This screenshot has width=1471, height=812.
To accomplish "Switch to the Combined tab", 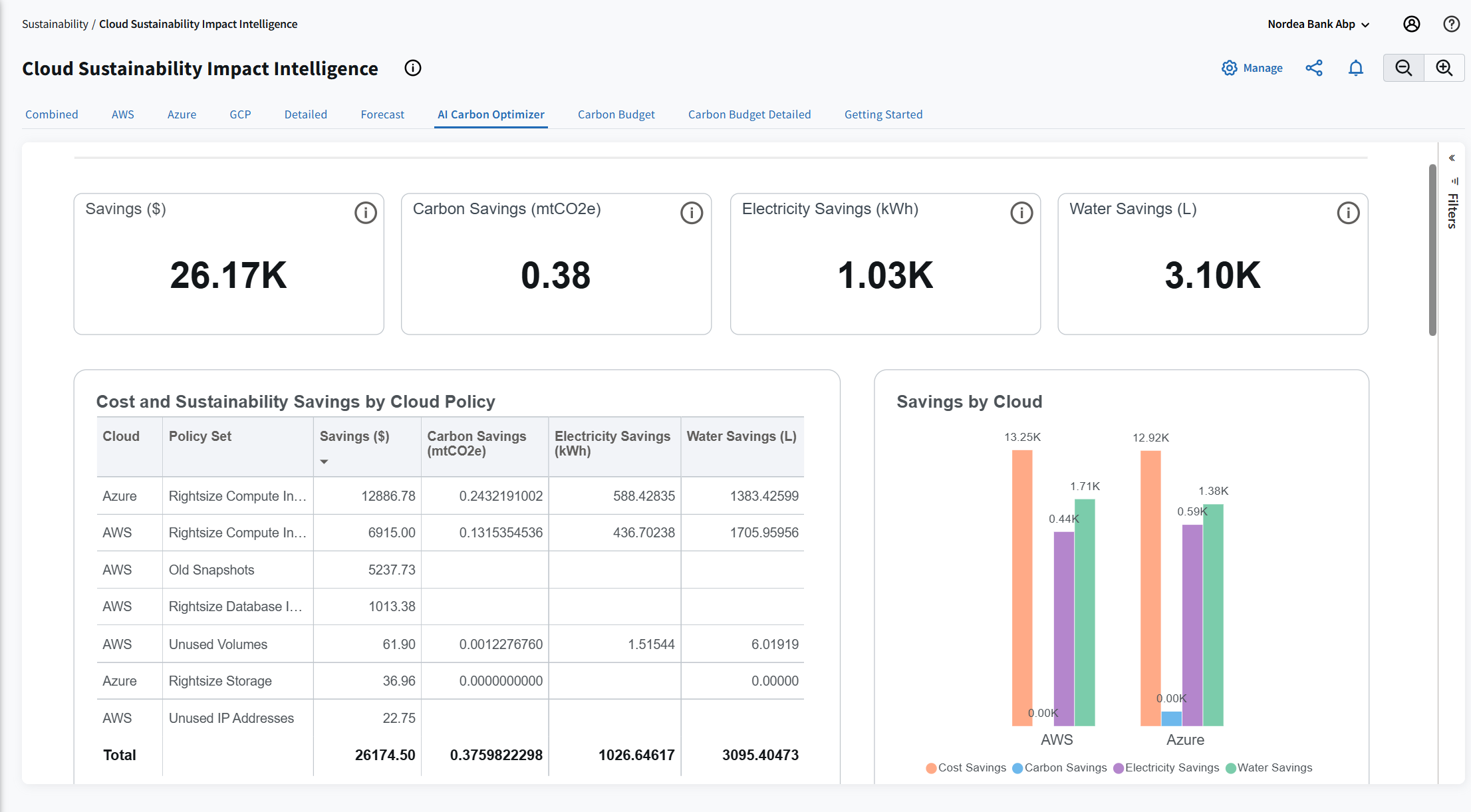I will (52, 114).
